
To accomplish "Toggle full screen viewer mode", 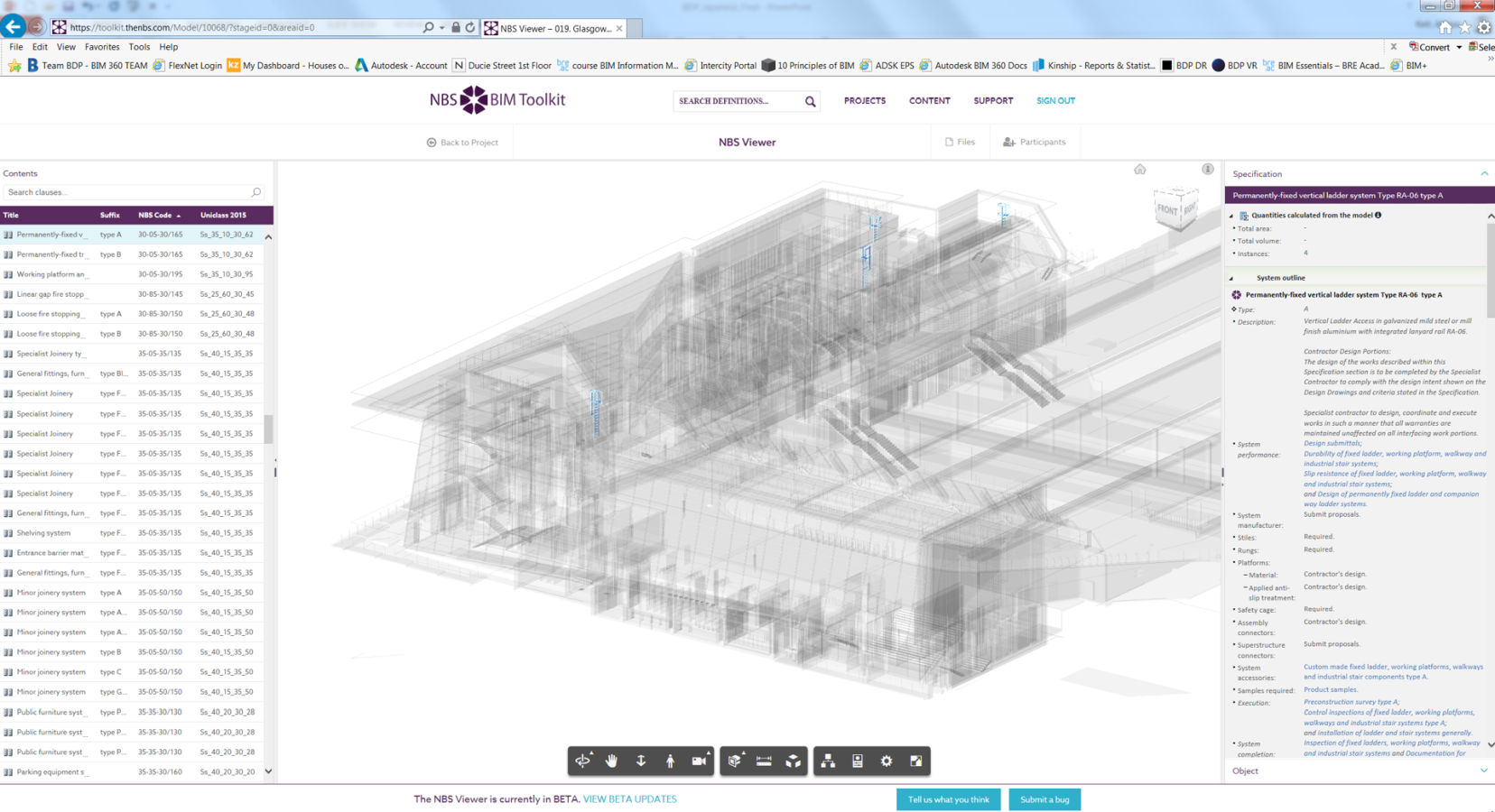I will tap(915, 761).
